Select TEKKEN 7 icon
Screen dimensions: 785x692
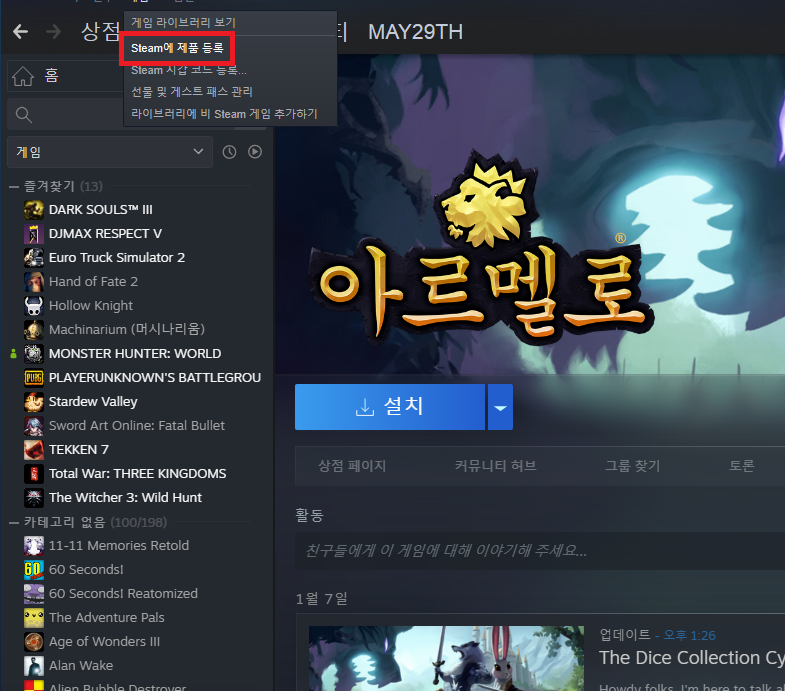coord(34,450)
